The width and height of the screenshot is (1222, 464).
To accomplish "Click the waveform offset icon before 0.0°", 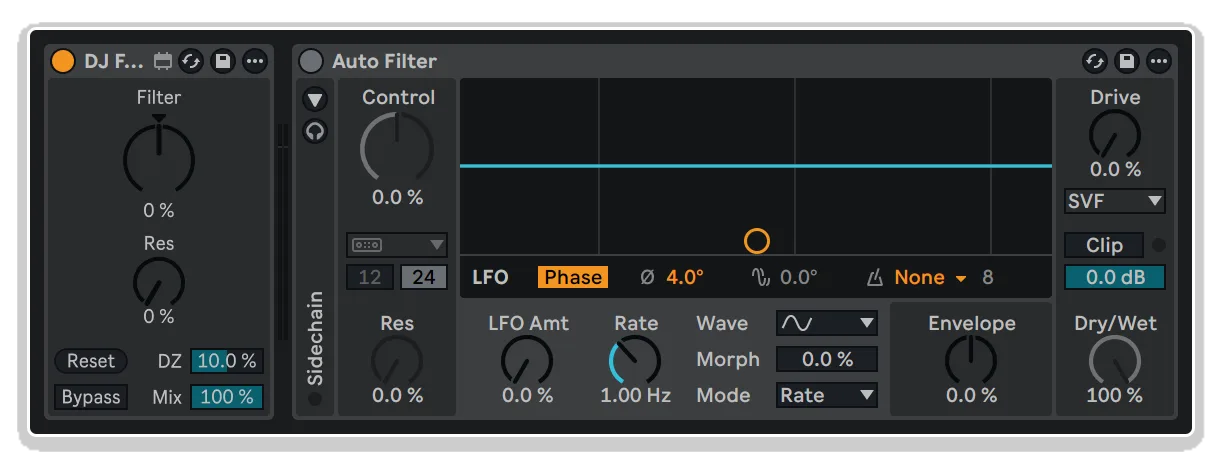I will coord(761,278).
